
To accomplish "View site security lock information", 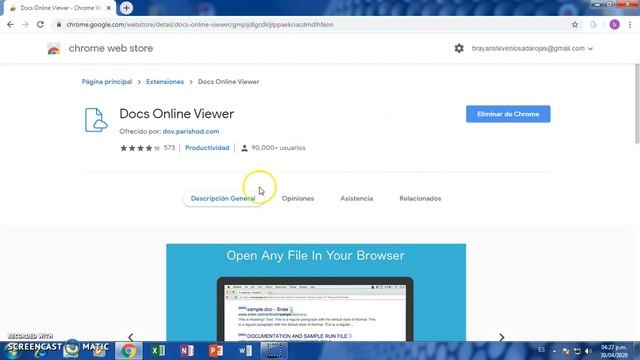I will (59, 24).
